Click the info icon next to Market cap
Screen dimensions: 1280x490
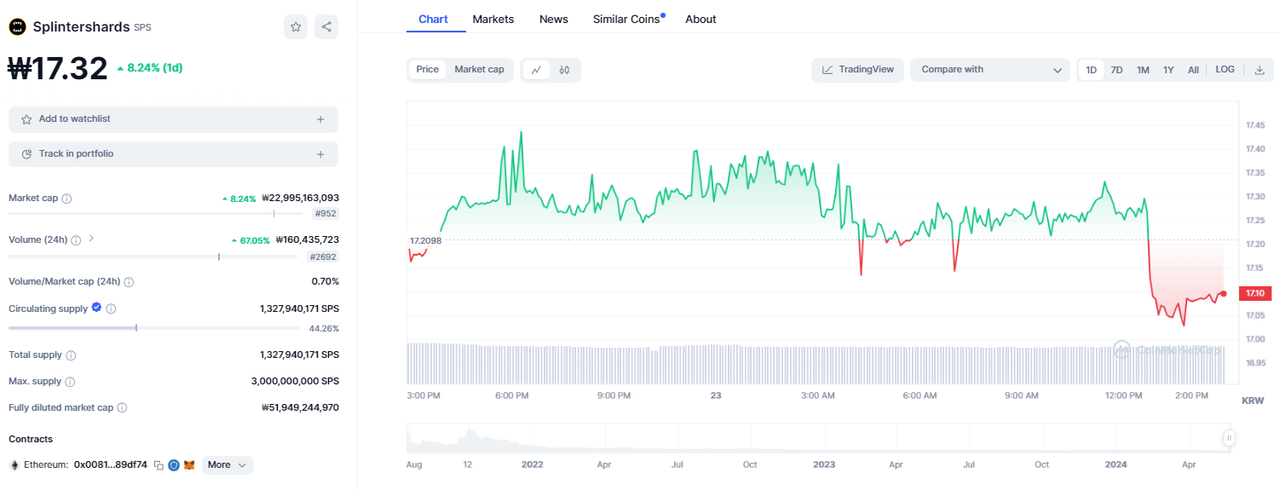[x=67, y=198]
